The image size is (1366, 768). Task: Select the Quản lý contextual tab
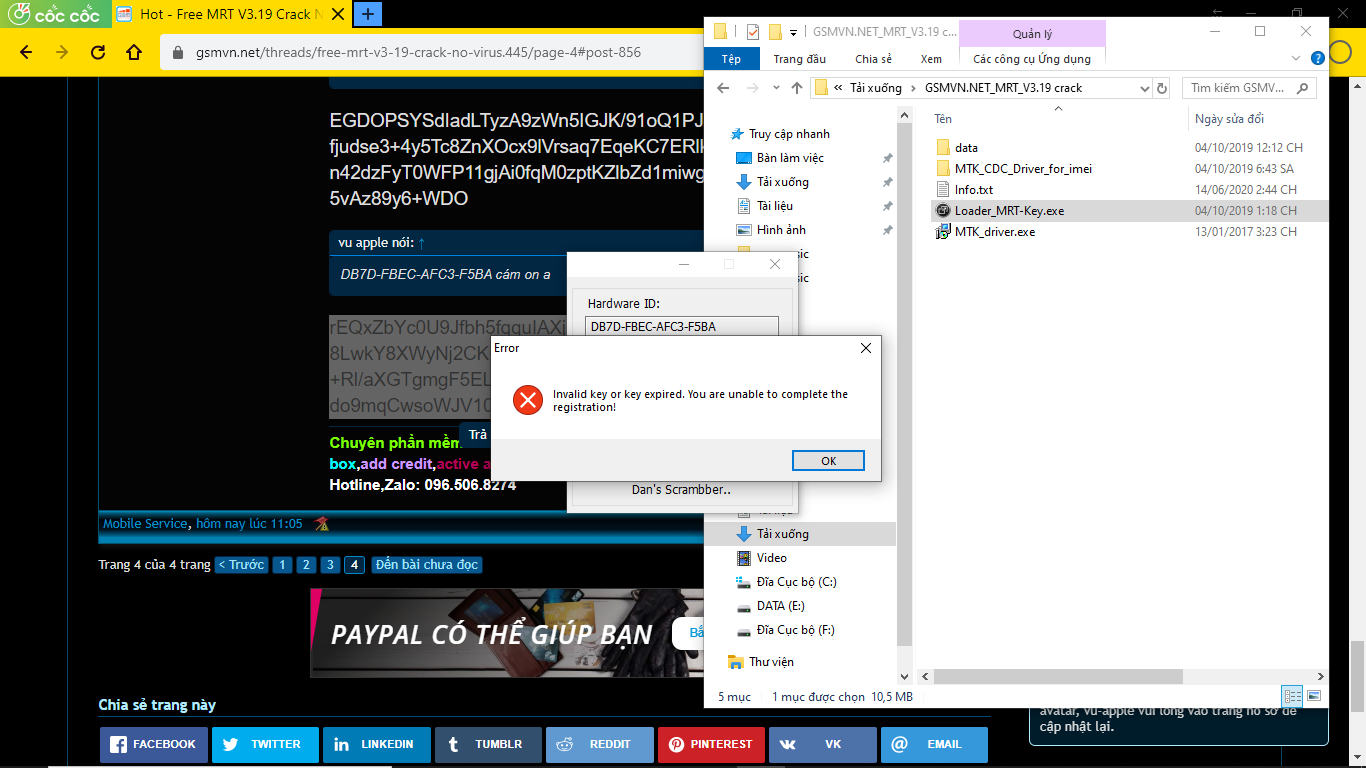[1032, 34]
